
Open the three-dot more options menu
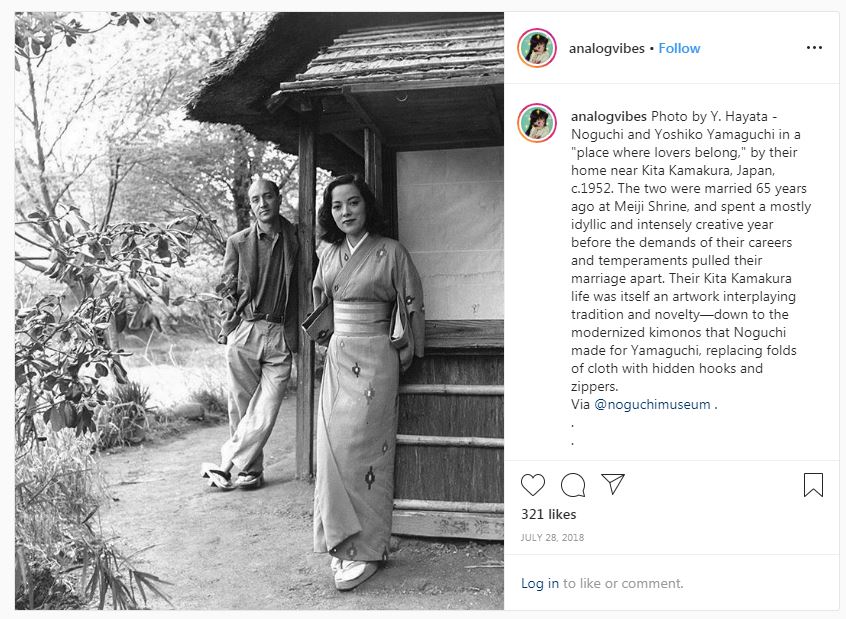tap(814, 47)
